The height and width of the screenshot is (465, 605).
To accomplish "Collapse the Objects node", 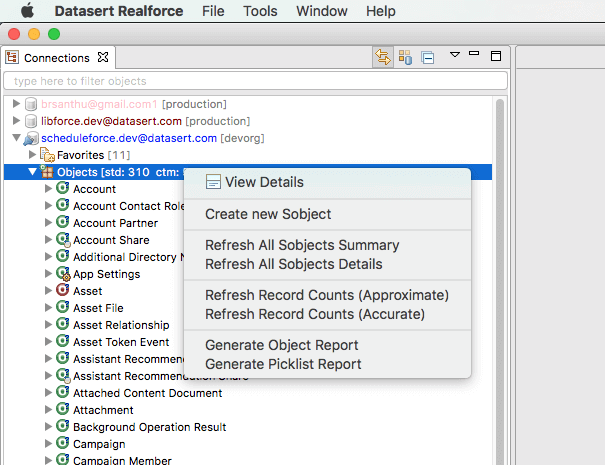I will click(x=32, y=171).
